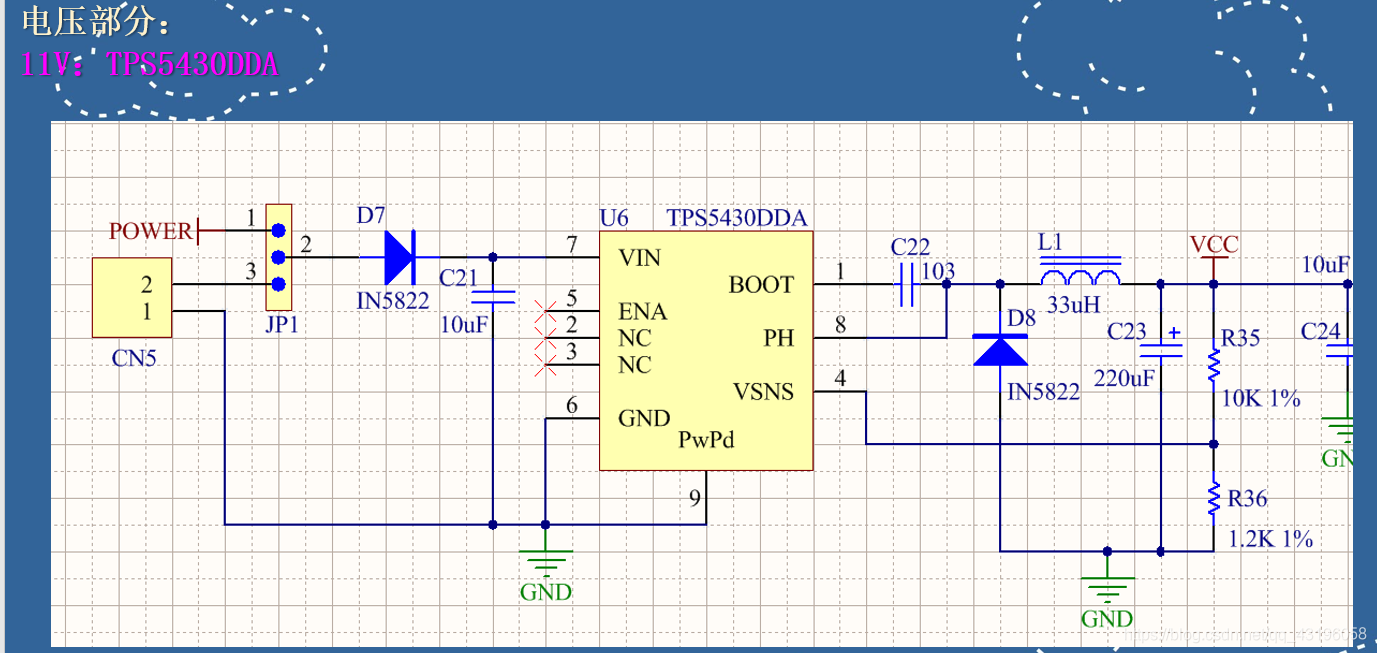Screen dimensions: 1377x653
Task: Click the '33uH' inductor value
Action: [x=1074, y=305]
